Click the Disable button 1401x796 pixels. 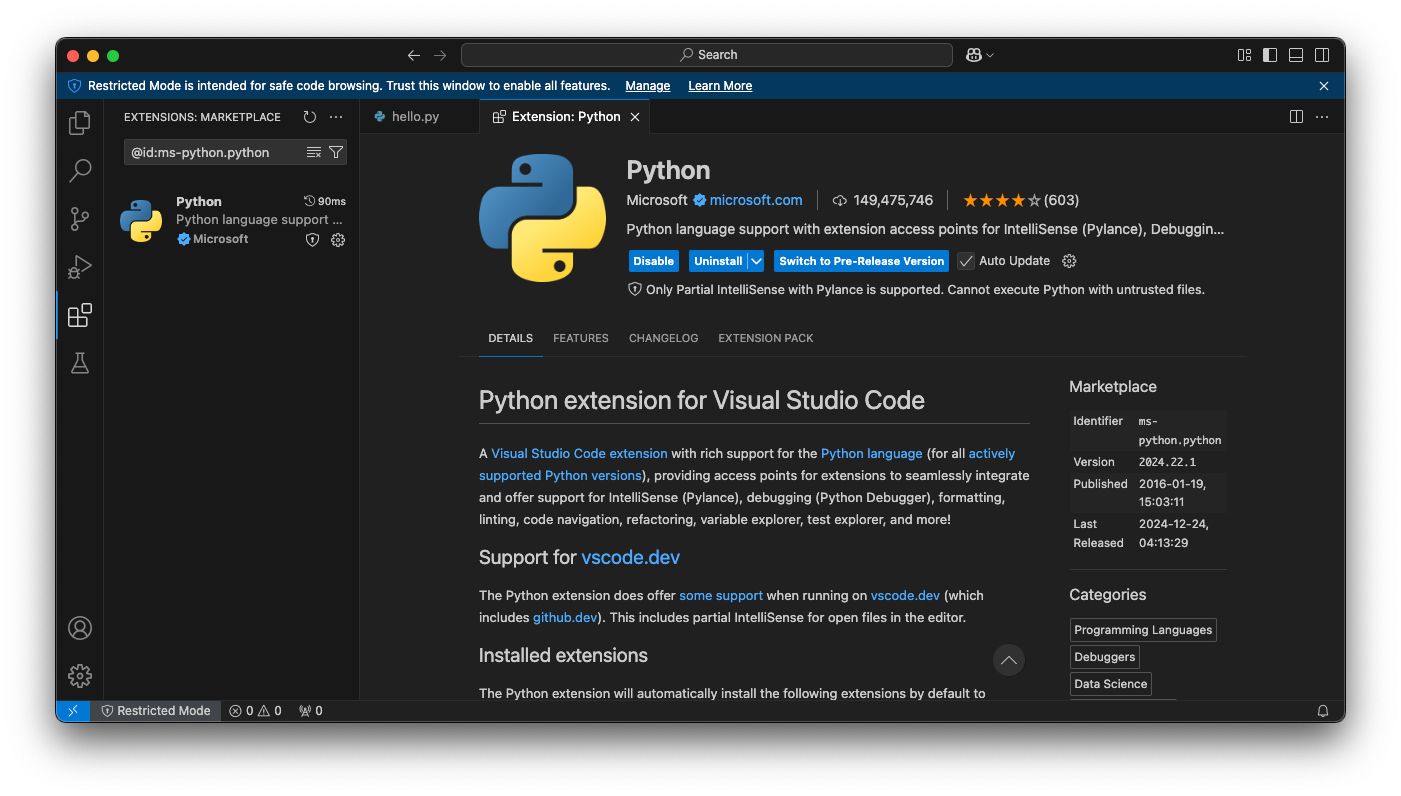coord(654,261)
